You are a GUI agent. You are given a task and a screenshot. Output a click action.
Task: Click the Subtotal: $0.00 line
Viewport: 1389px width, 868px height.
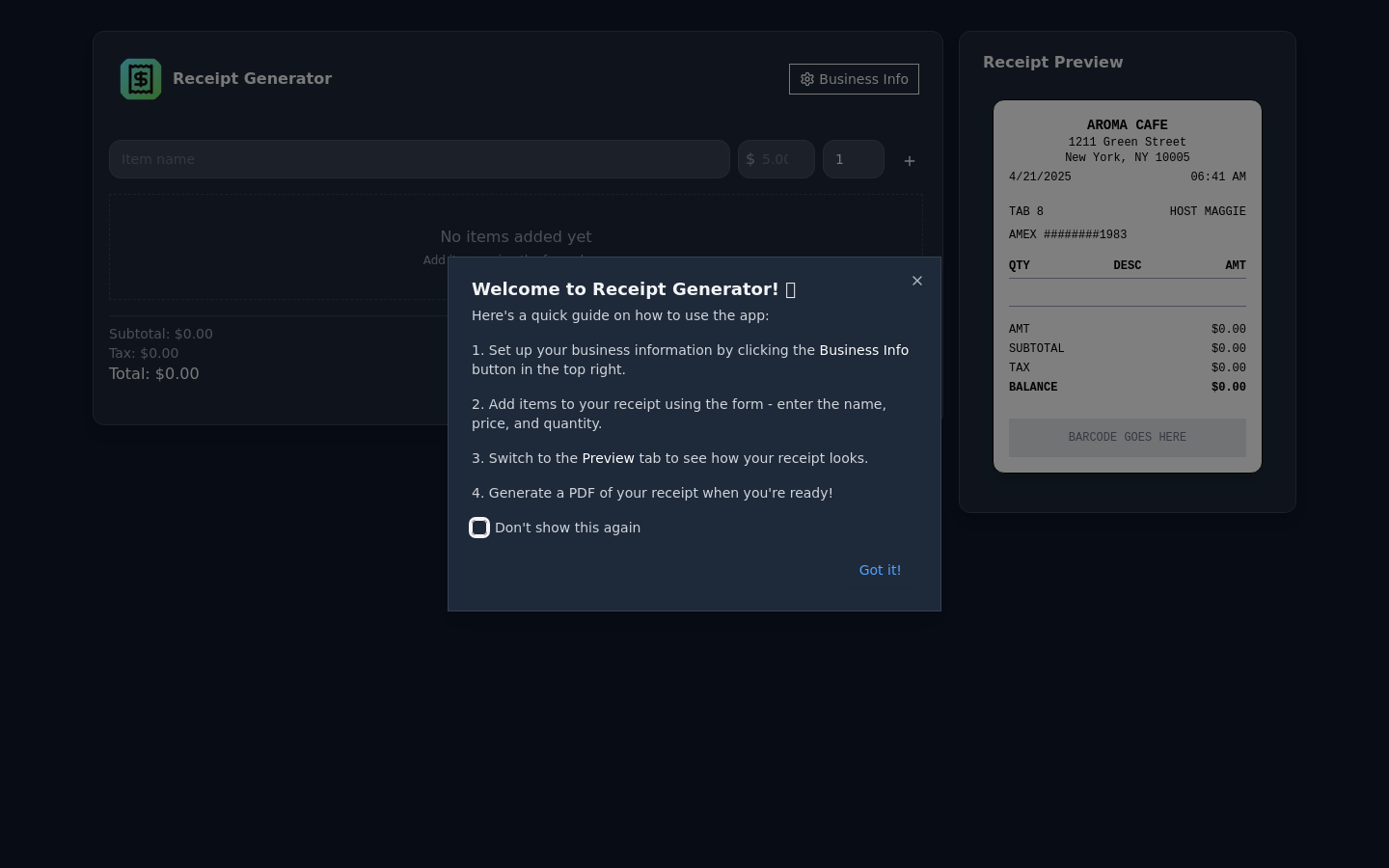coord(161,334)
